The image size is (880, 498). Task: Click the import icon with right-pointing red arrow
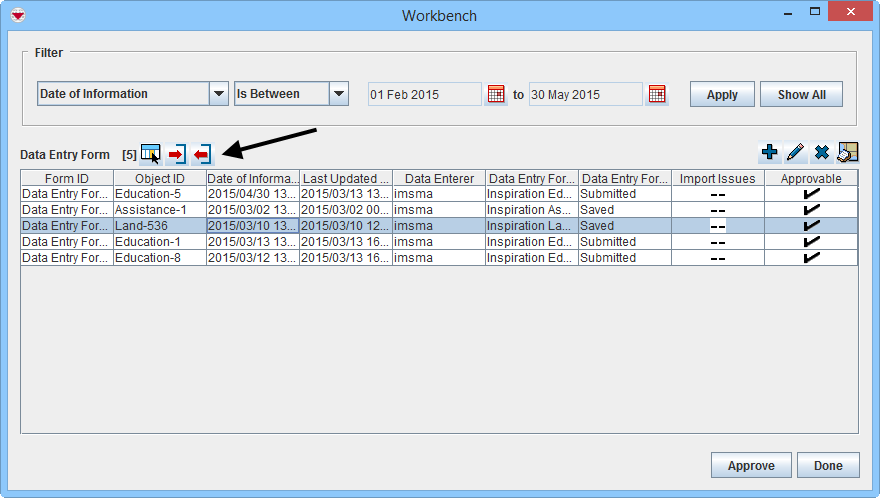[177, 154]
